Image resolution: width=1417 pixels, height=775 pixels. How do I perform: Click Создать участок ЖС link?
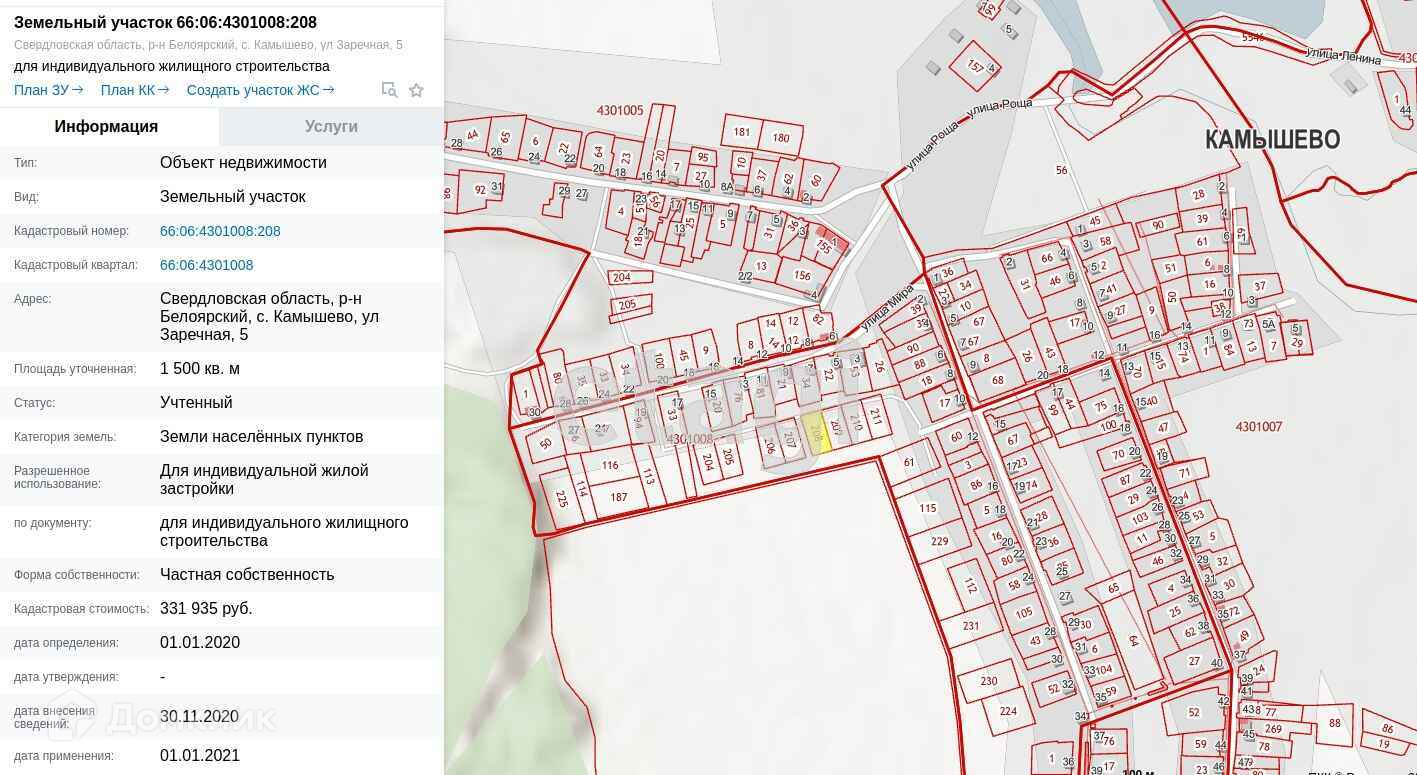coord(260,90)
